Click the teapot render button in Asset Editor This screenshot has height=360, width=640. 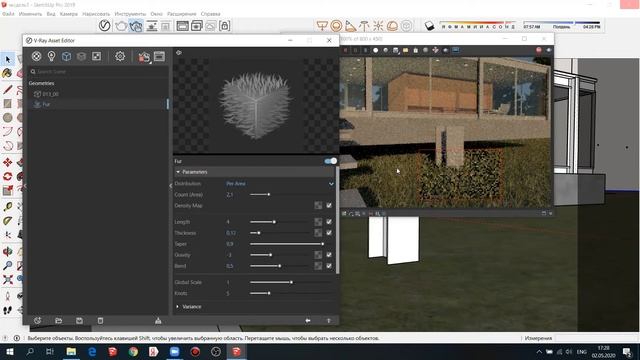pyautogui.click(x=144, y=57)
